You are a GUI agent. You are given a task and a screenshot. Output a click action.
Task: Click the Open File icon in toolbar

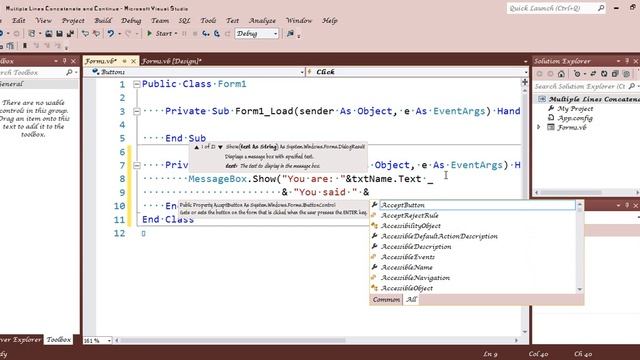click(x=49, y=33)
